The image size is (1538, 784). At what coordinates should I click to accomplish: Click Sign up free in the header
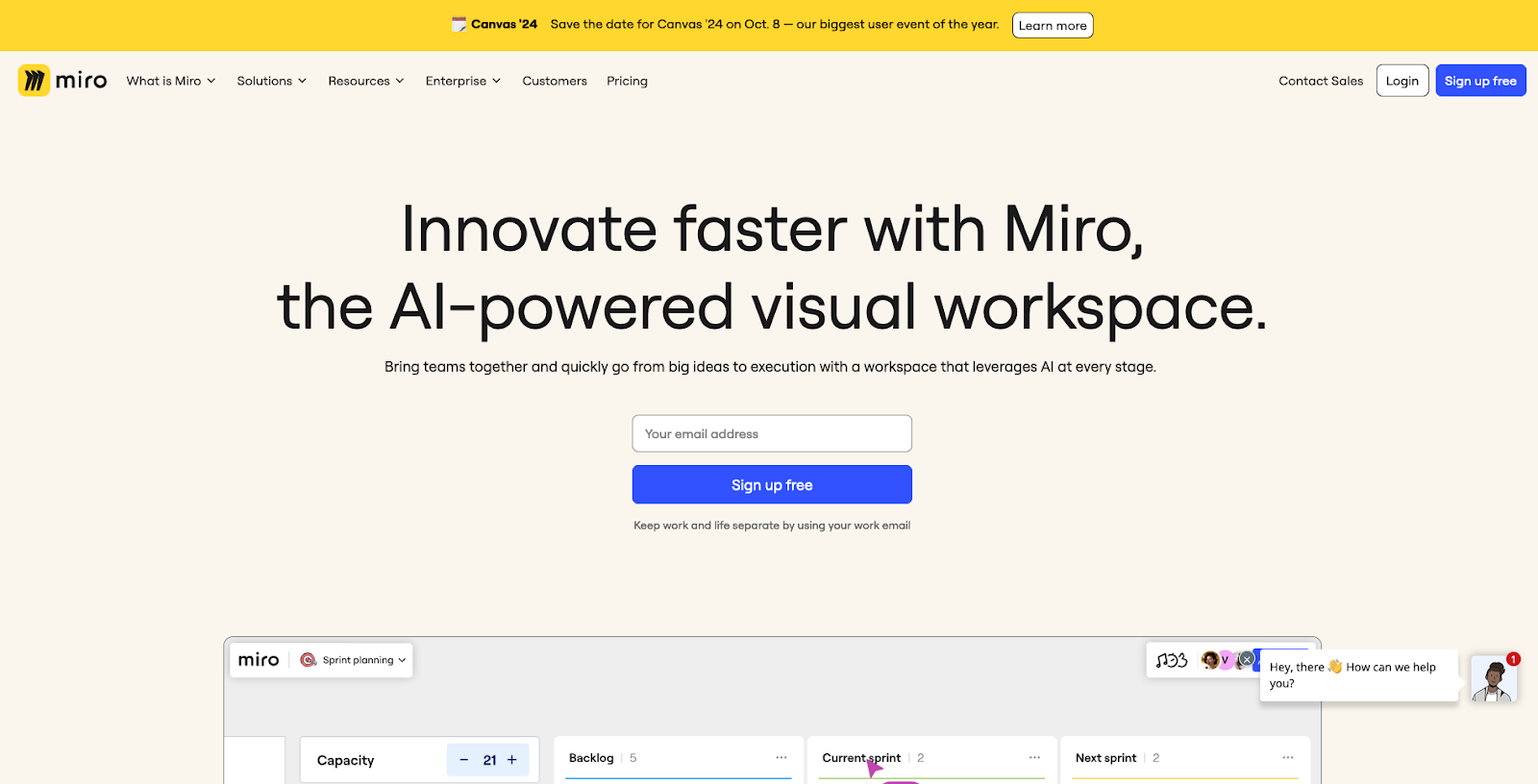1480,81
